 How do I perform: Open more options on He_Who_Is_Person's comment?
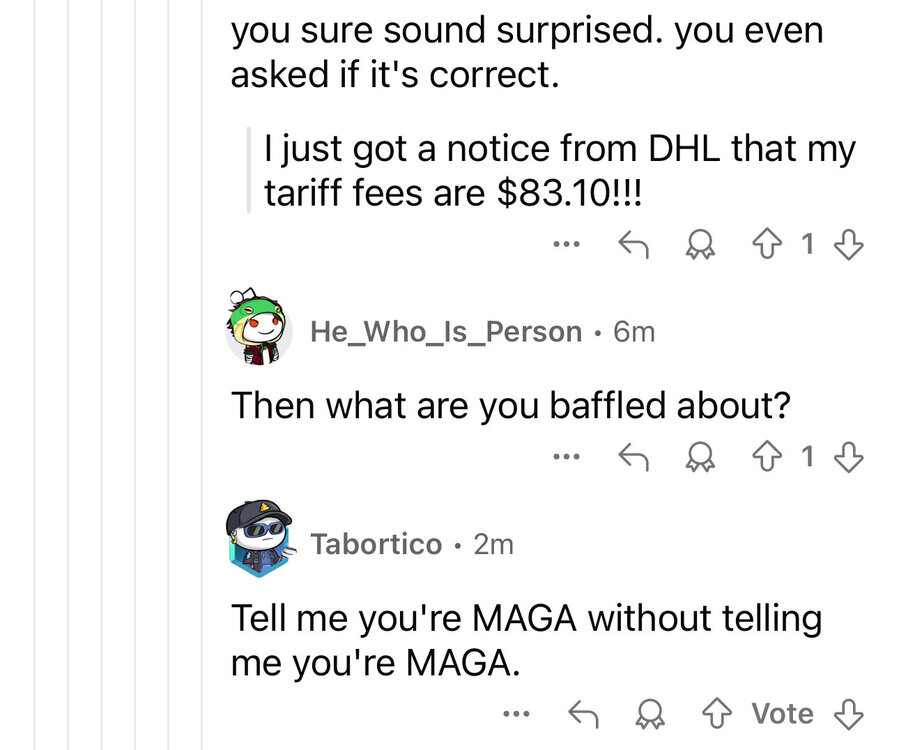pos(566,457)
